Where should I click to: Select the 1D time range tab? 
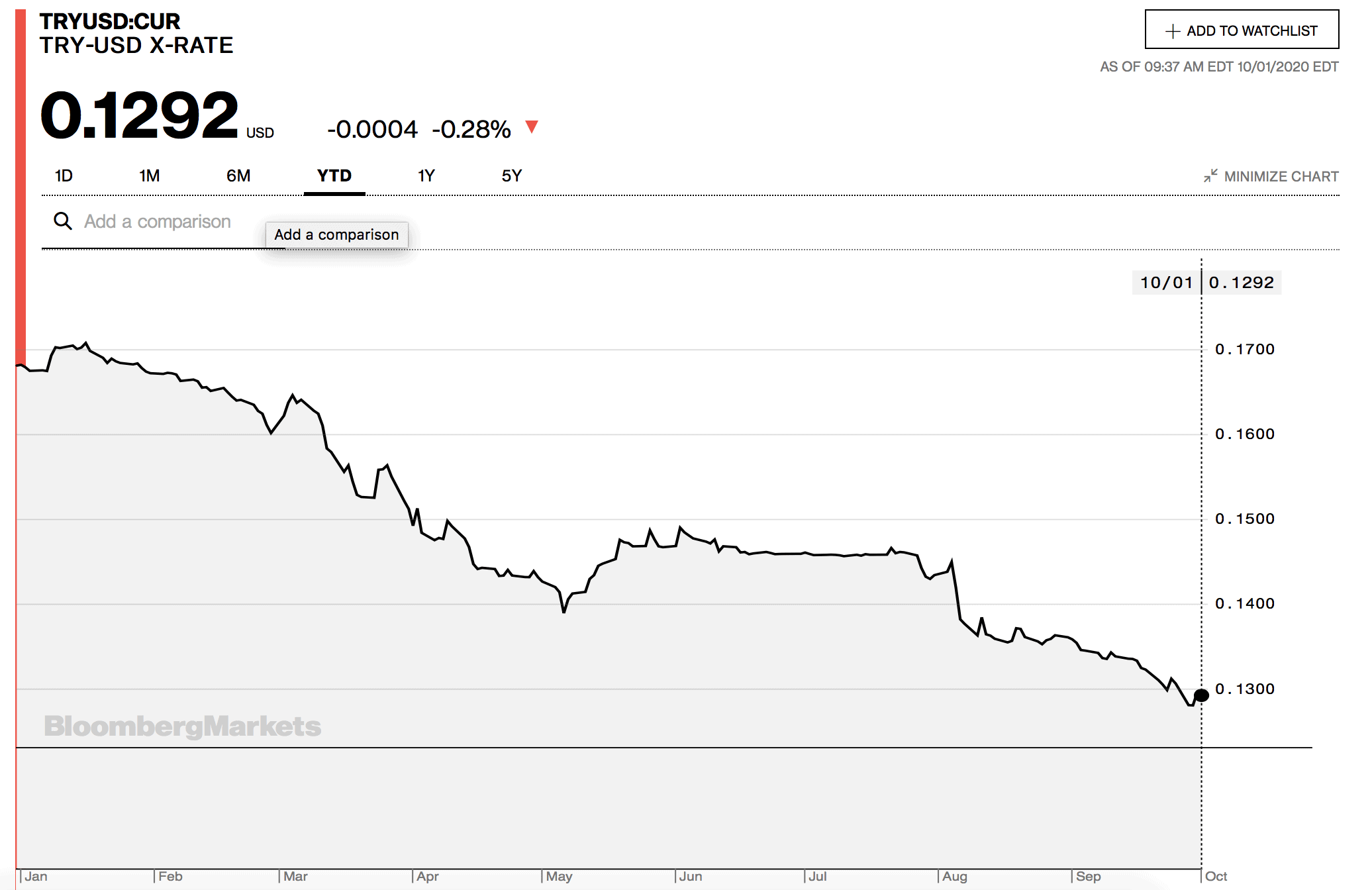click(64, 175)
